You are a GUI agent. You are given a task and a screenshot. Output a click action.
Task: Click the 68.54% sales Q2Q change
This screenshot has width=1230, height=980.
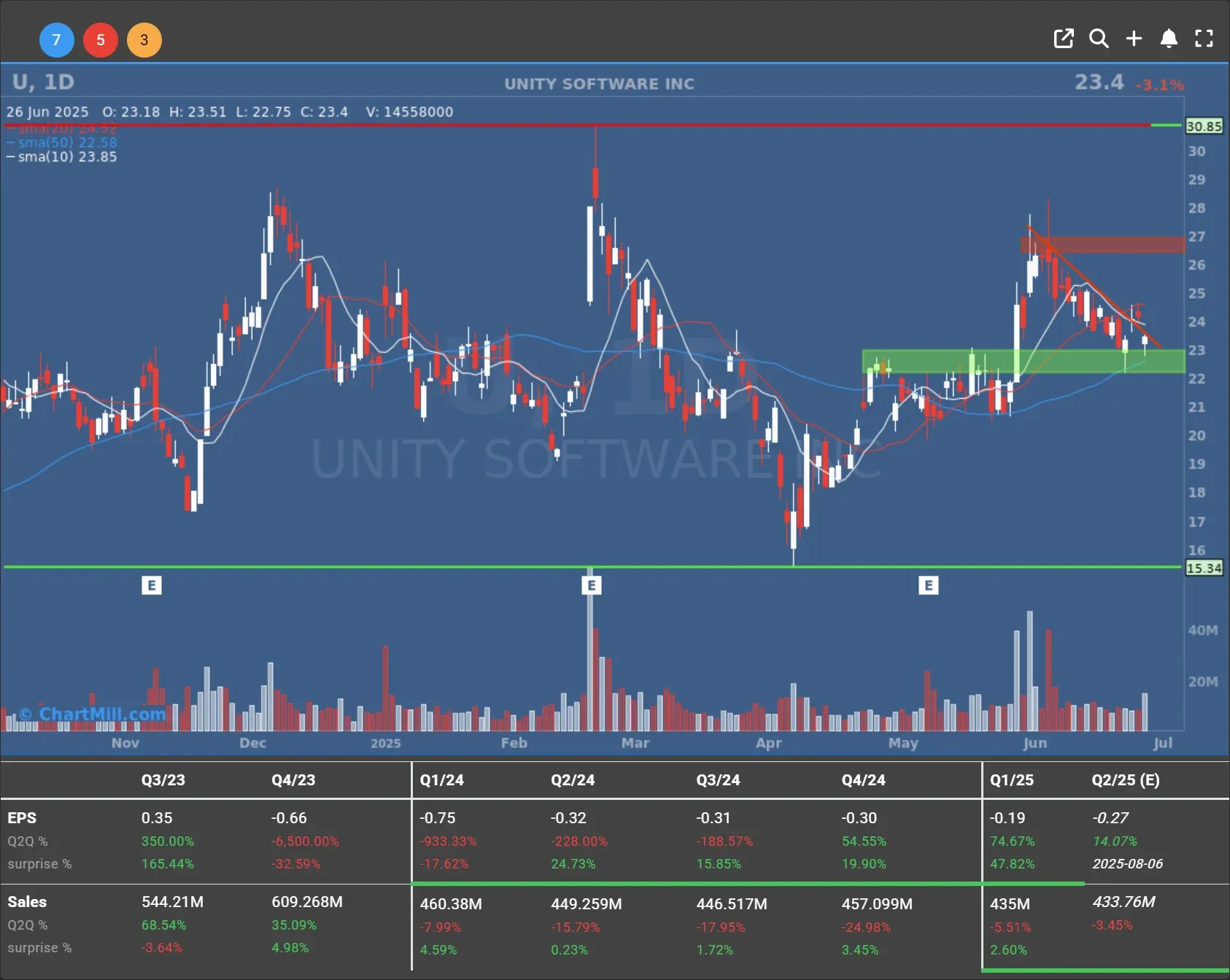[x=163, y=925]
